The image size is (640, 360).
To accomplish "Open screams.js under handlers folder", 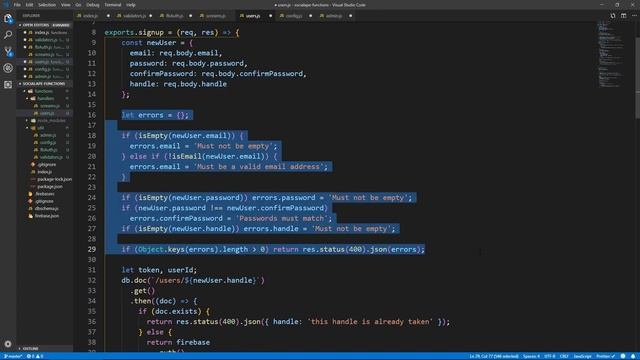I will pos(44,106).
